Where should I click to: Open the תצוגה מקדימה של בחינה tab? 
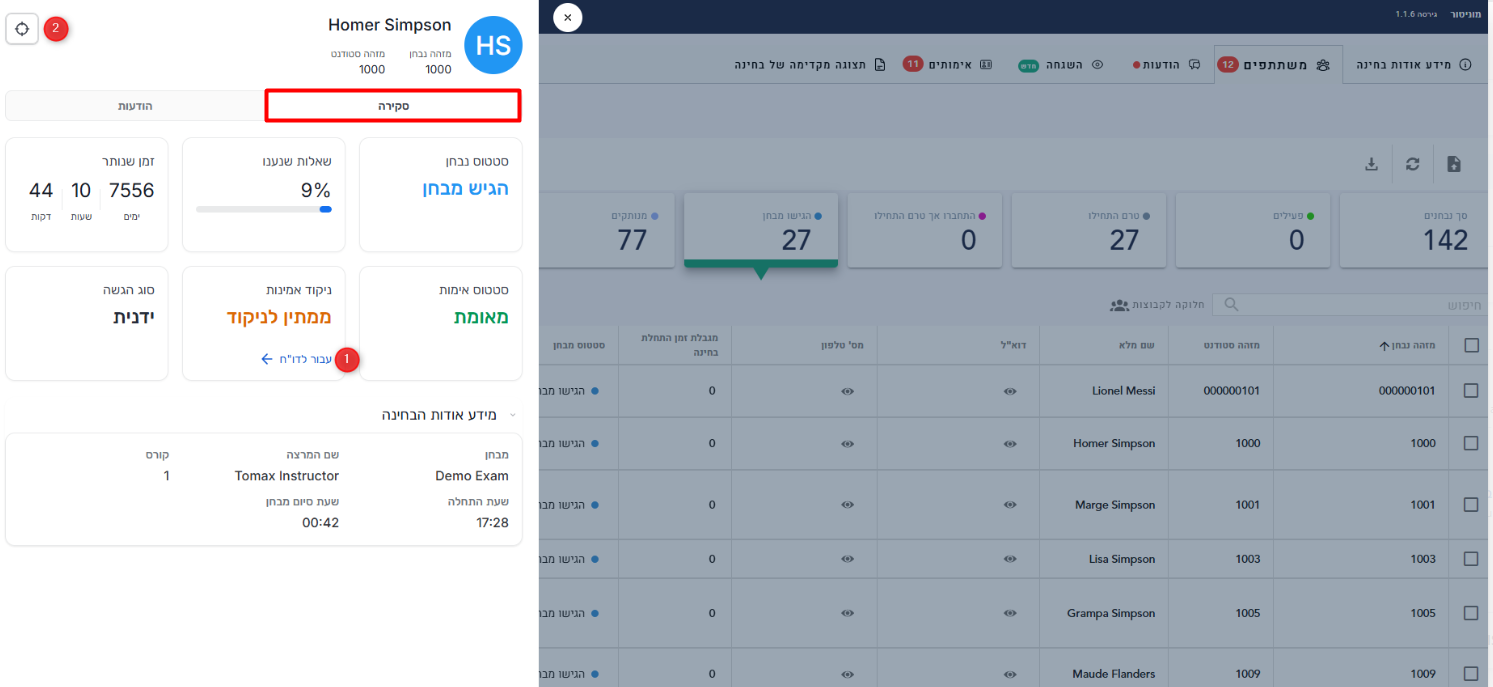click(x=810, y=64)
